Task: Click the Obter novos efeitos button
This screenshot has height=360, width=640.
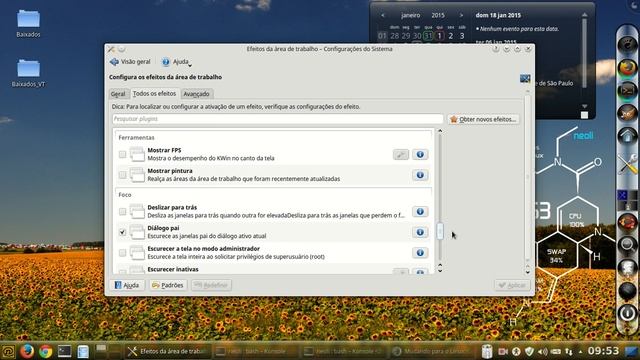Action: click(484, 119)
